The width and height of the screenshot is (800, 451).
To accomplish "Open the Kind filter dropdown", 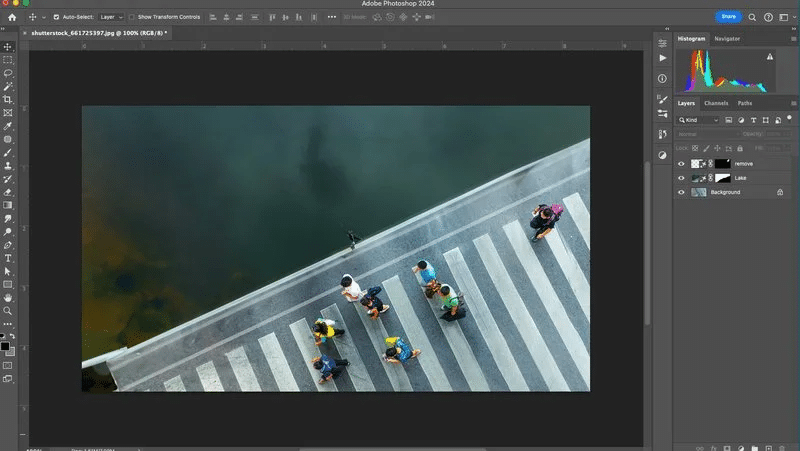I will 698,120.
